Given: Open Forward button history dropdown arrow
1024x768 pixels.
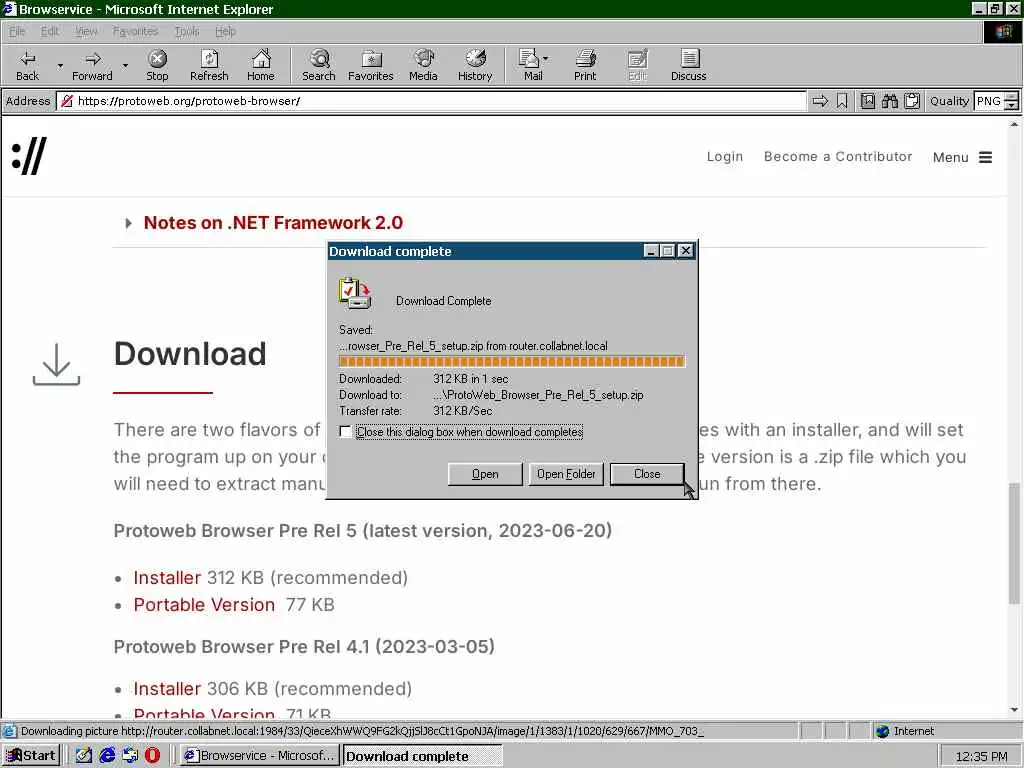Looking at the screenshot, I should pos(125,66).
